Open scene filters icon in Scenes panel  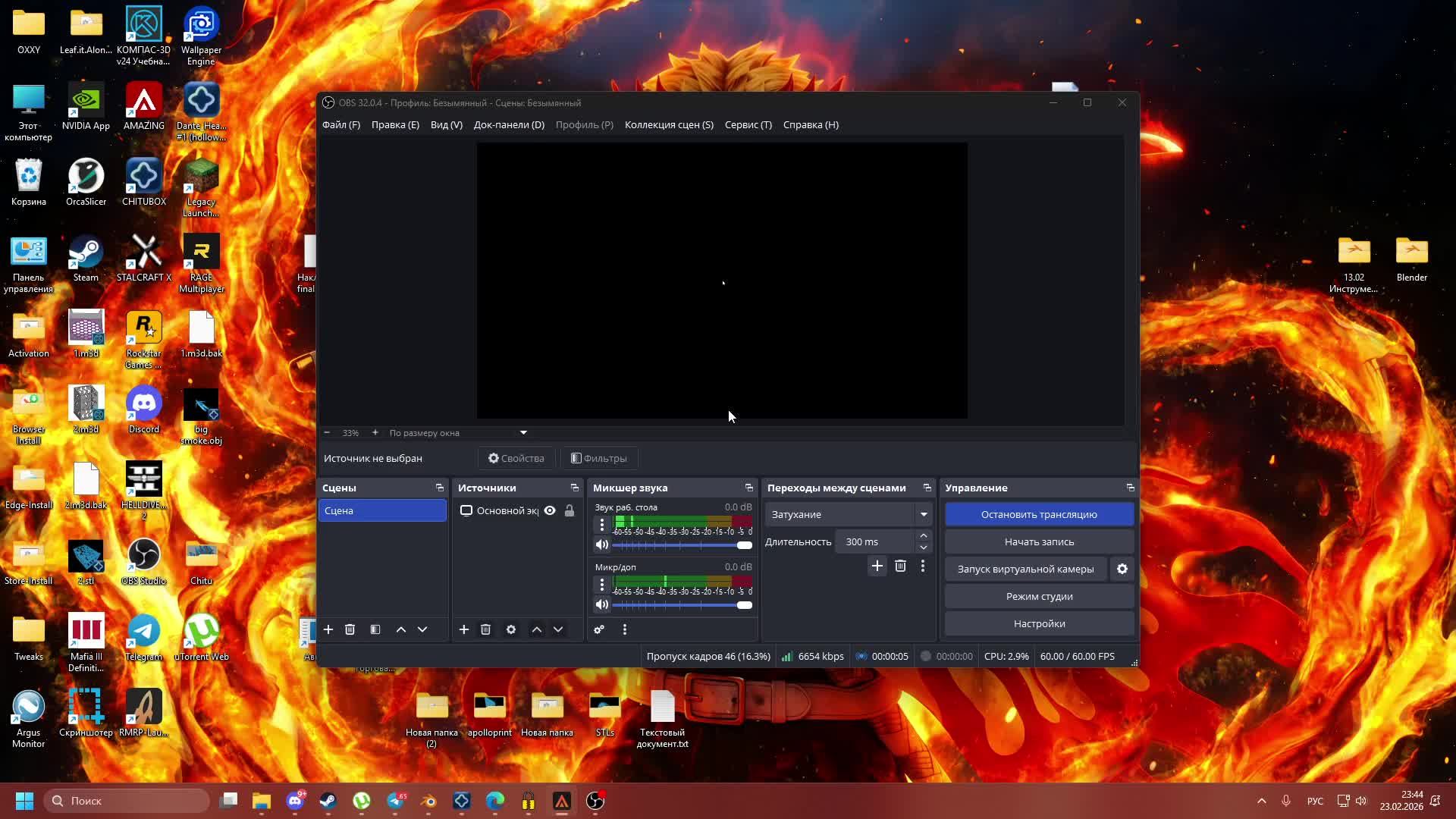(x=375, y=629)
